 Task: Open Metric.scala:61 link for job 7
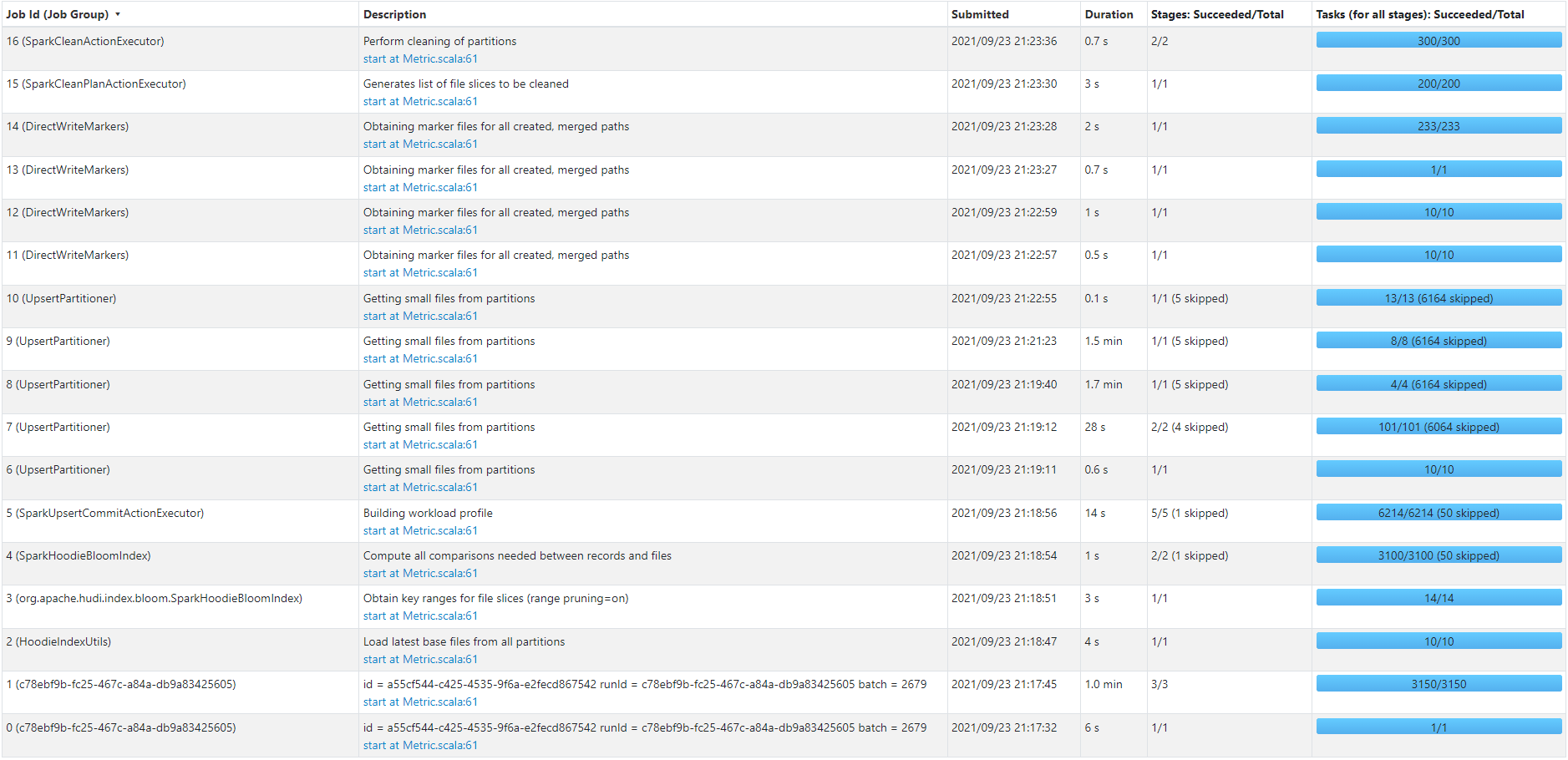tap(420, 444)
